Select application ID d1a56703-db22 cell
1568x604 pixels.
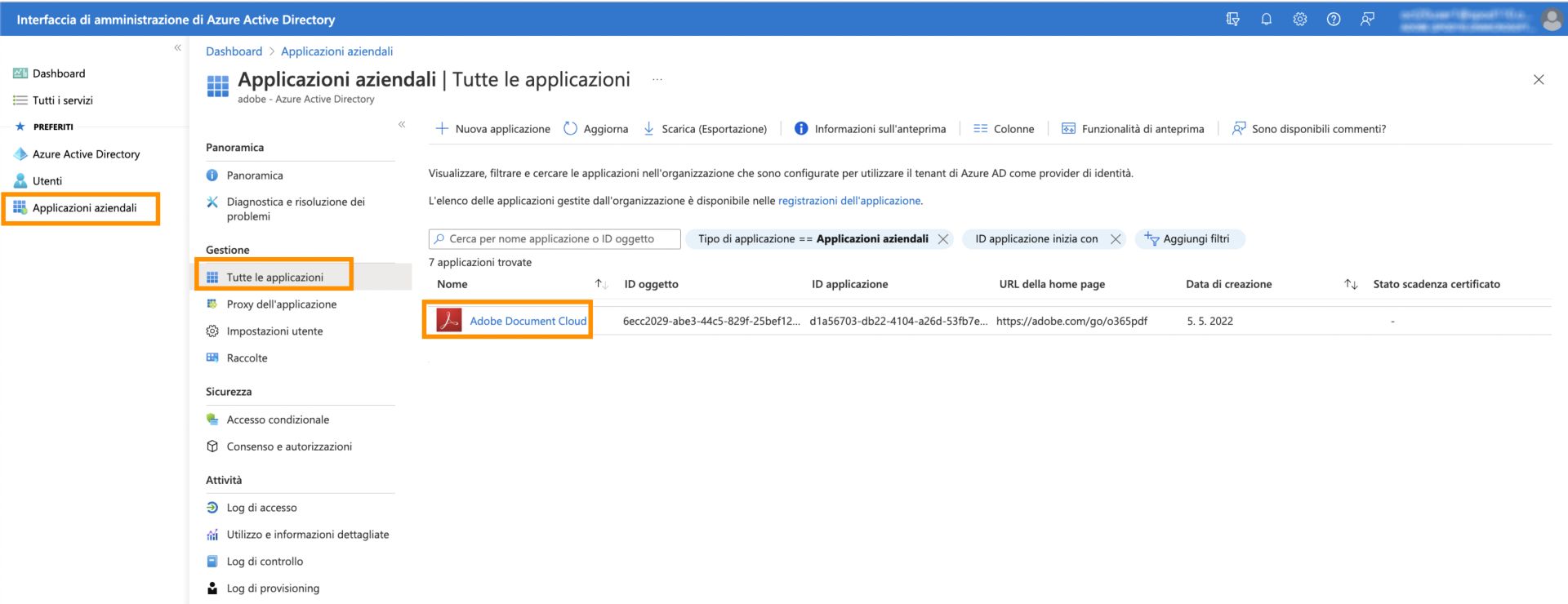click(x=898, y=322)
